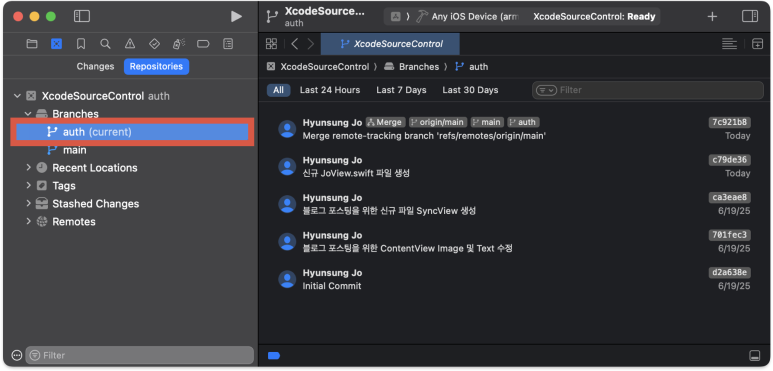The image size is (773, 371).
Task: Expand the Remotes group
Action: click(x=28, y=222)
